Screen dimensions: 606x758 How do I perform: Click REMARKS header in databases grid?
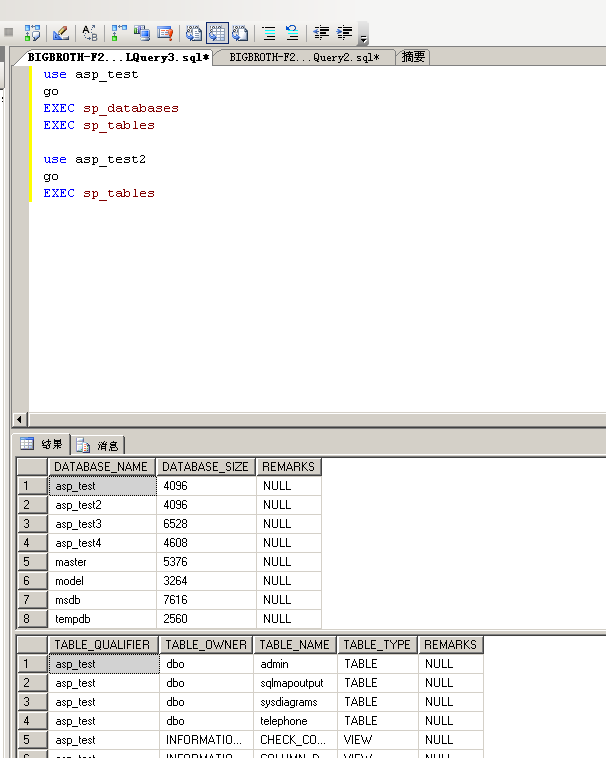(x=289, y=466)
